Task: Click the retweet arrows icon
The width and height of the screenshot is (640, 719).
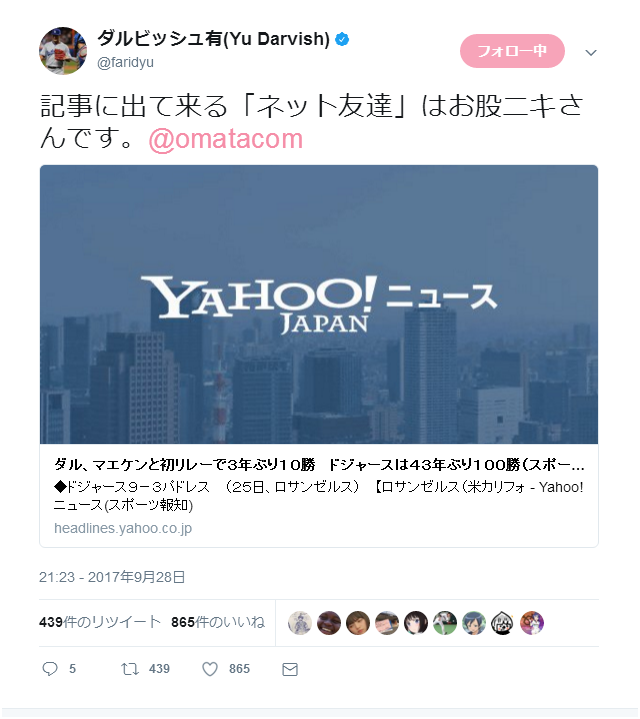Action: coord(130,669)
